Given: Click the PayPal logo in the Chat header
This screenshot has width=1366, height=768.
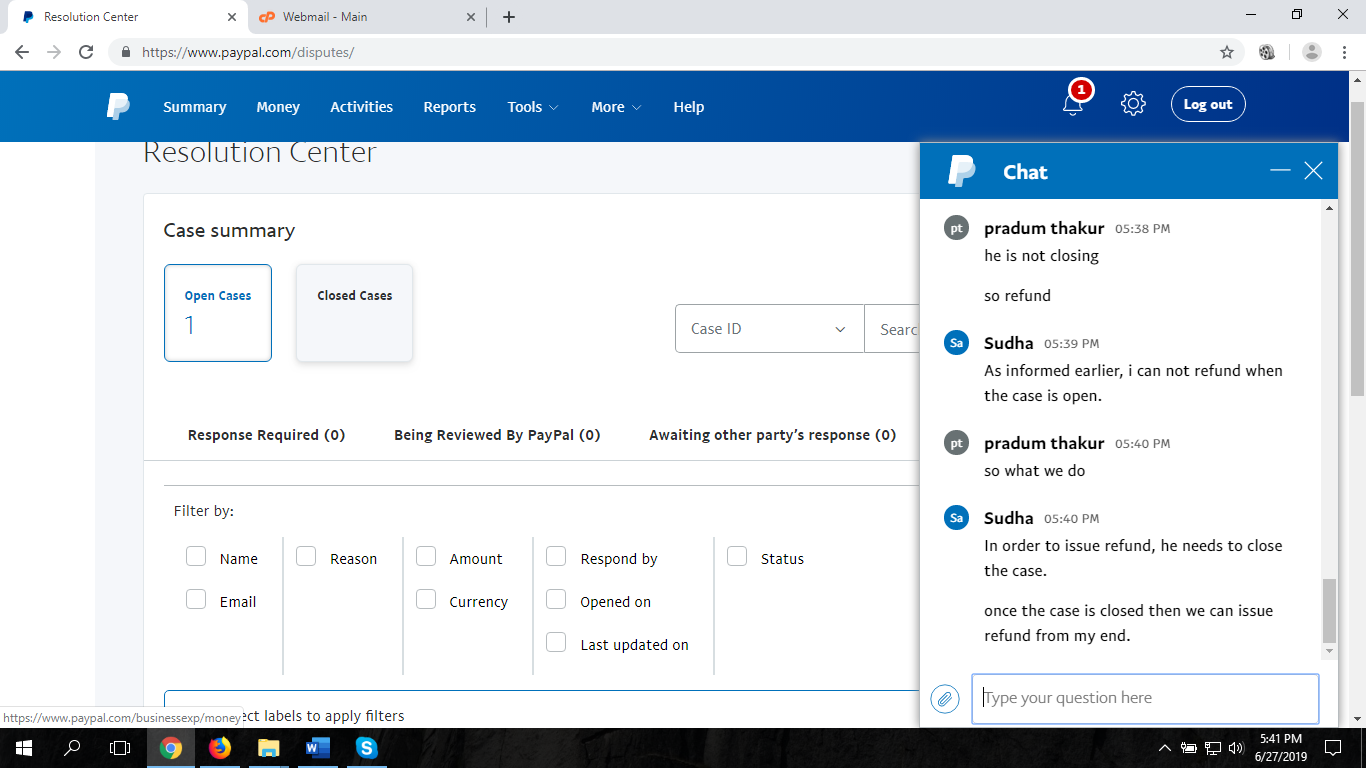Looking at the screenshot, I should (961, 171).
